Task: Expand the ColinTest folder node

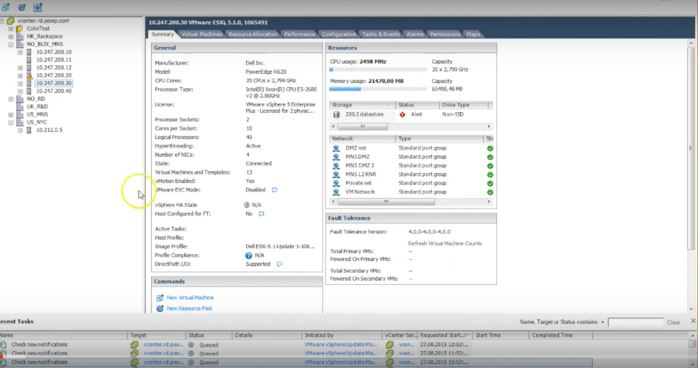Action: pos(11,28)
